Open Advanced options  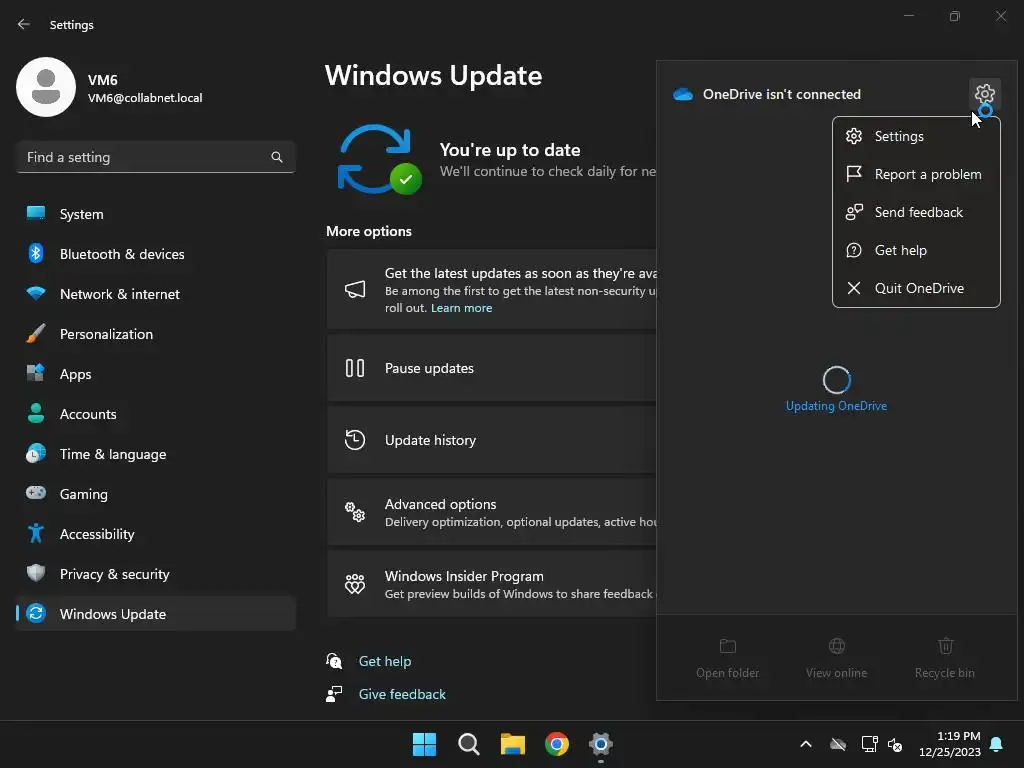click(x=492, y=512)
